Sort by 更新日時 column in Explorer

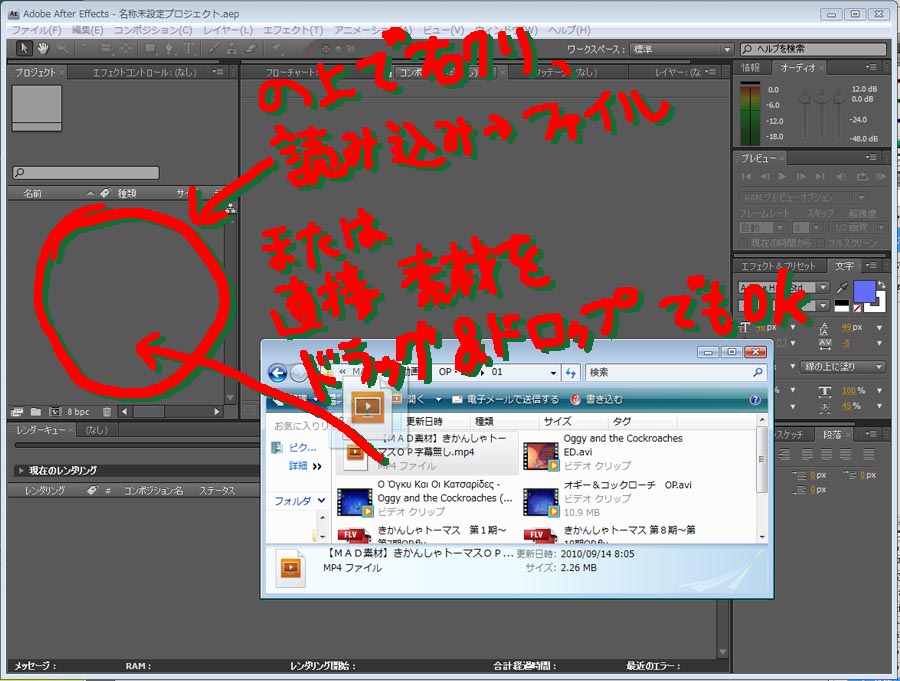click(x=425, y=421)
